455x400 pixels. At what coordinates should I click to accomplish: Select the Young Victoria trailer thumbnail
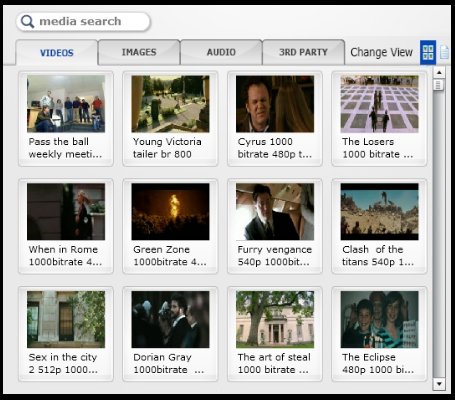point(170,104)
